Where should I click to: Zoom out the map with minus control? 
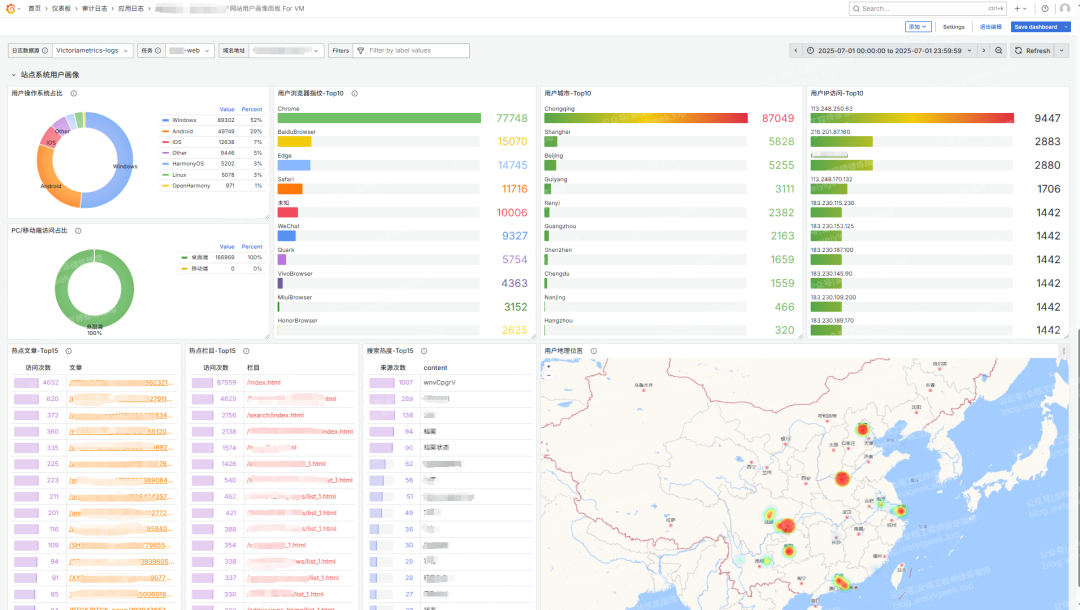coord(549,375)
